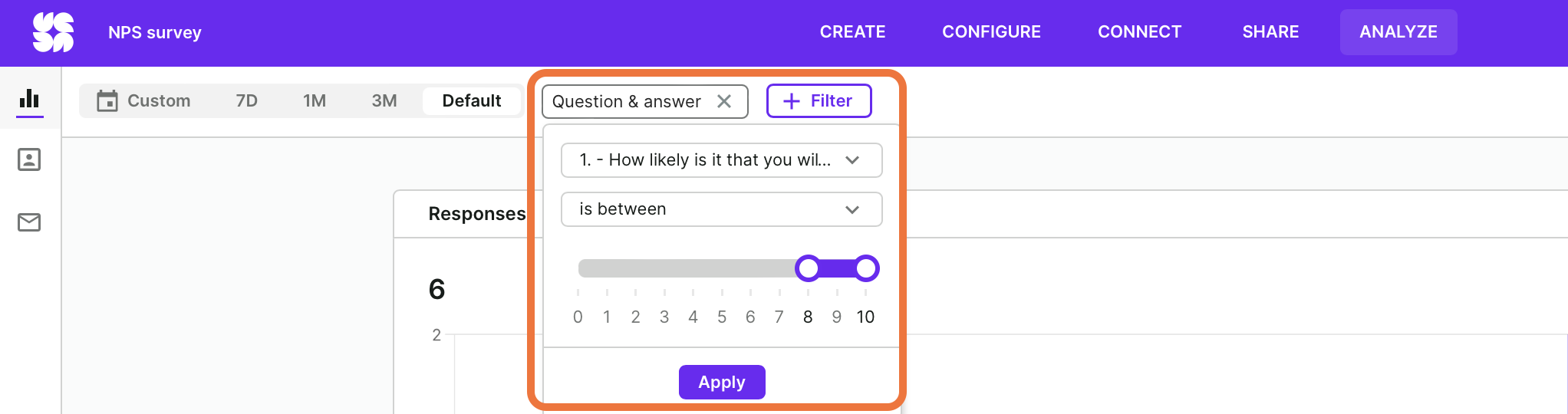Screen dimensions: 1568x414
Task: Select the 3M date range
Action: (x=384, y=100)
